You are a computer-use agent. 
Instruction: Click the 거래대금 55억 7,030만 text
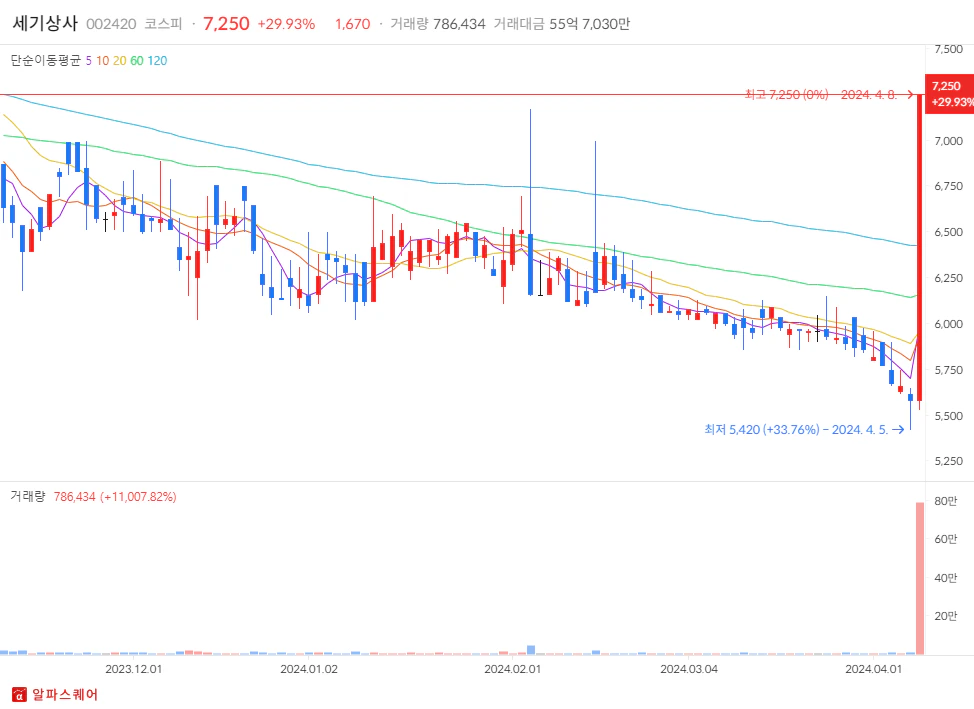click(x=562, y=24)
